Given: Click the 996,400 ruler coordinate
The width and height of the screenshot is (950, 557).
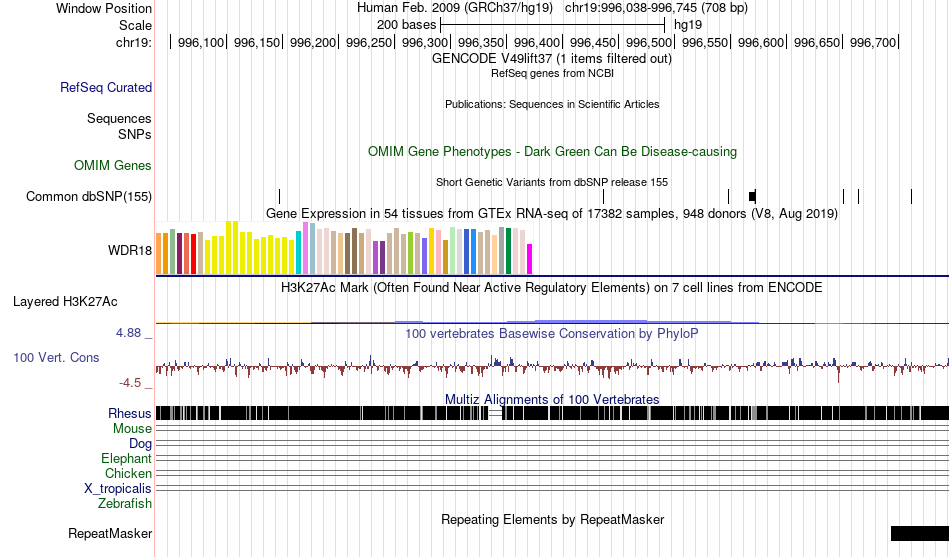Looking at the screenshot, I should tap(537, 42).
